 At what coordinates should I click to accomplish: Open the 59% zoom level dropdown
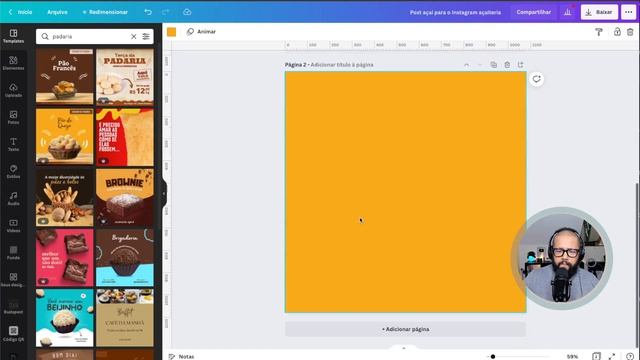(x=572, y=356)
